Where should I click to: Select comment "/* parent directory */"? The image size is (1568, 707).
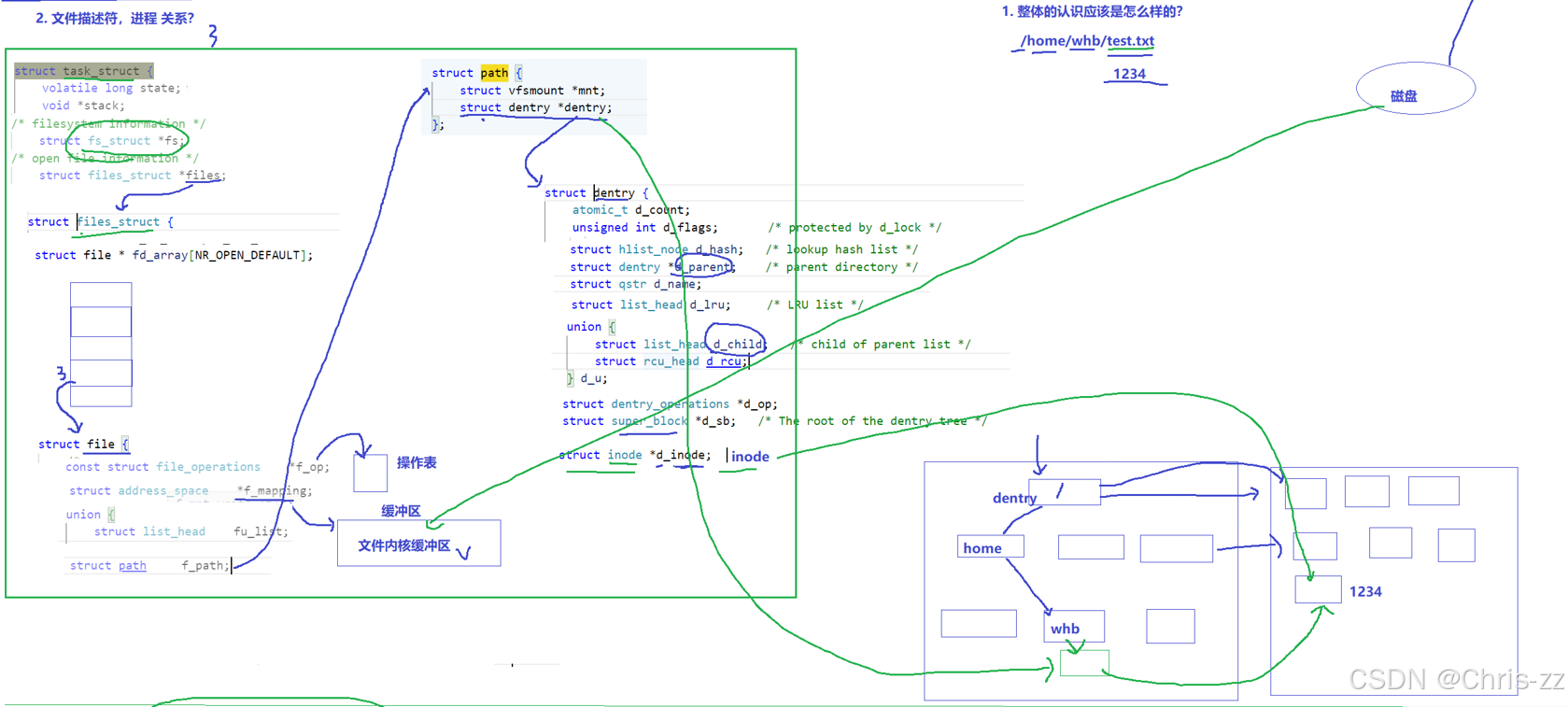842,267
